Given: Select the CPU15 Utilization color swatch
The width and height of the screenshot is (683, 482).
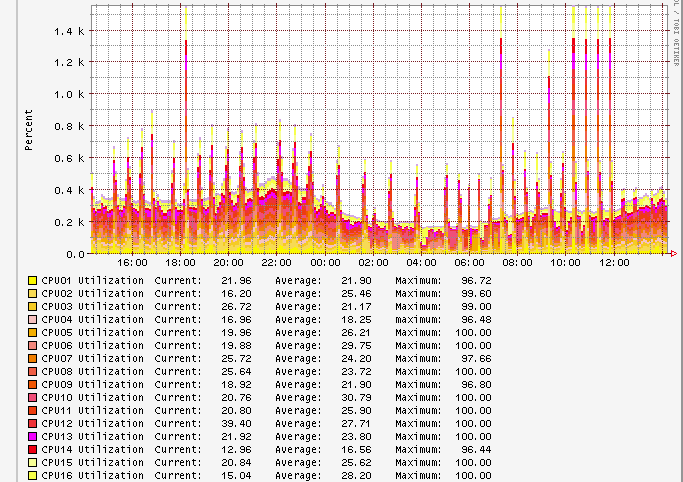Looking at the screenshot, I should click(32, 463).
